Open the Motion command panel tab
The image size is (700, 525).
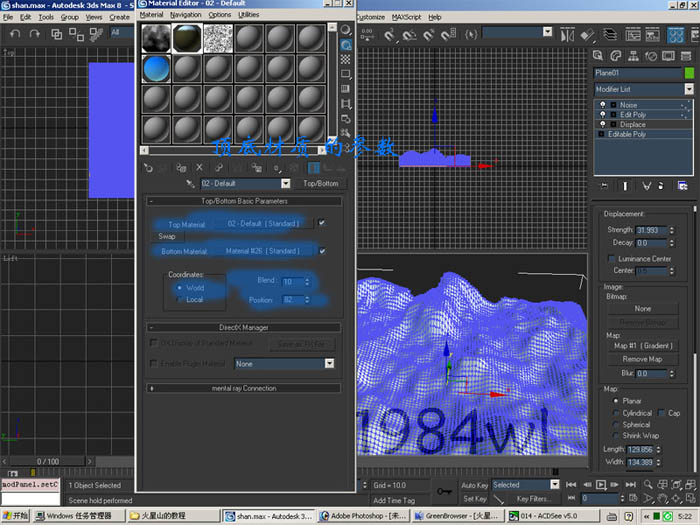point(651,56)
